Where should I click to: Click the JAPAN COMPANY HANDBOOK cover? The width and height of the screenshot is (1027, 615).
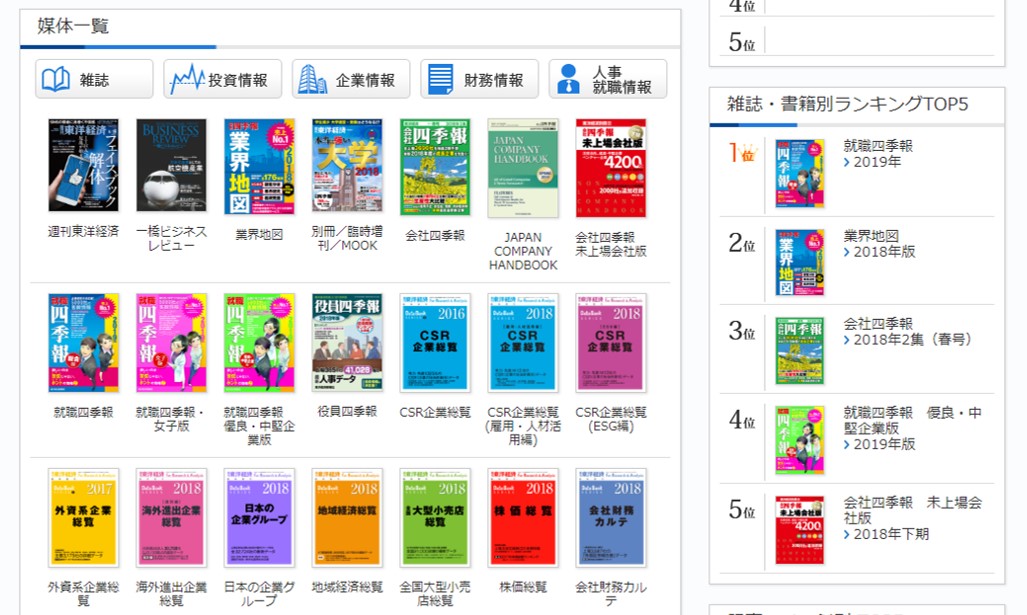coord(523,168)
